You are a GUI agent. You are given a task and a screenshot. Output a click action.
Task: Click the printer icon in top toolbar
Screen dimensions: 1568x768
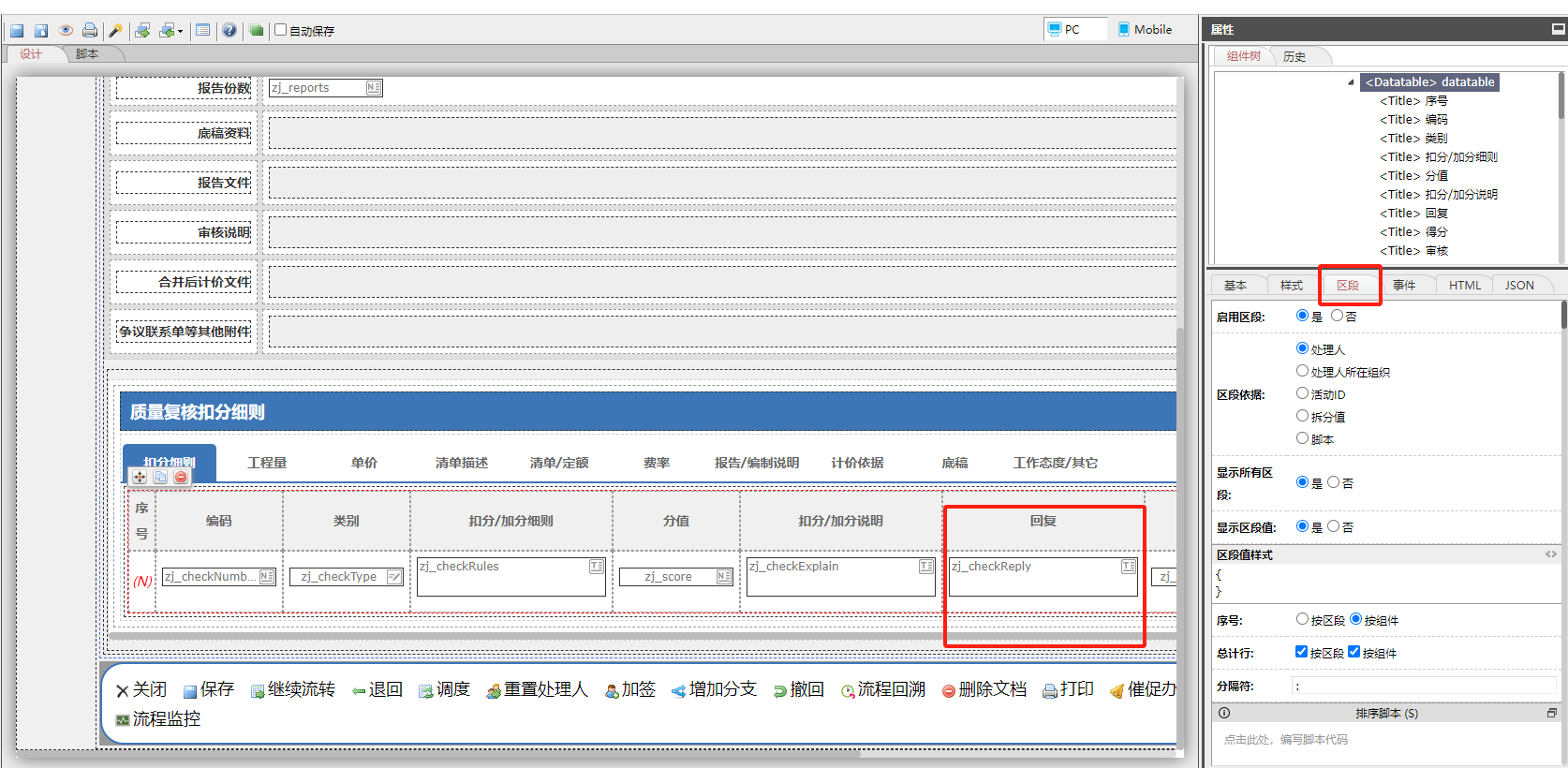(x=90, y=31)
